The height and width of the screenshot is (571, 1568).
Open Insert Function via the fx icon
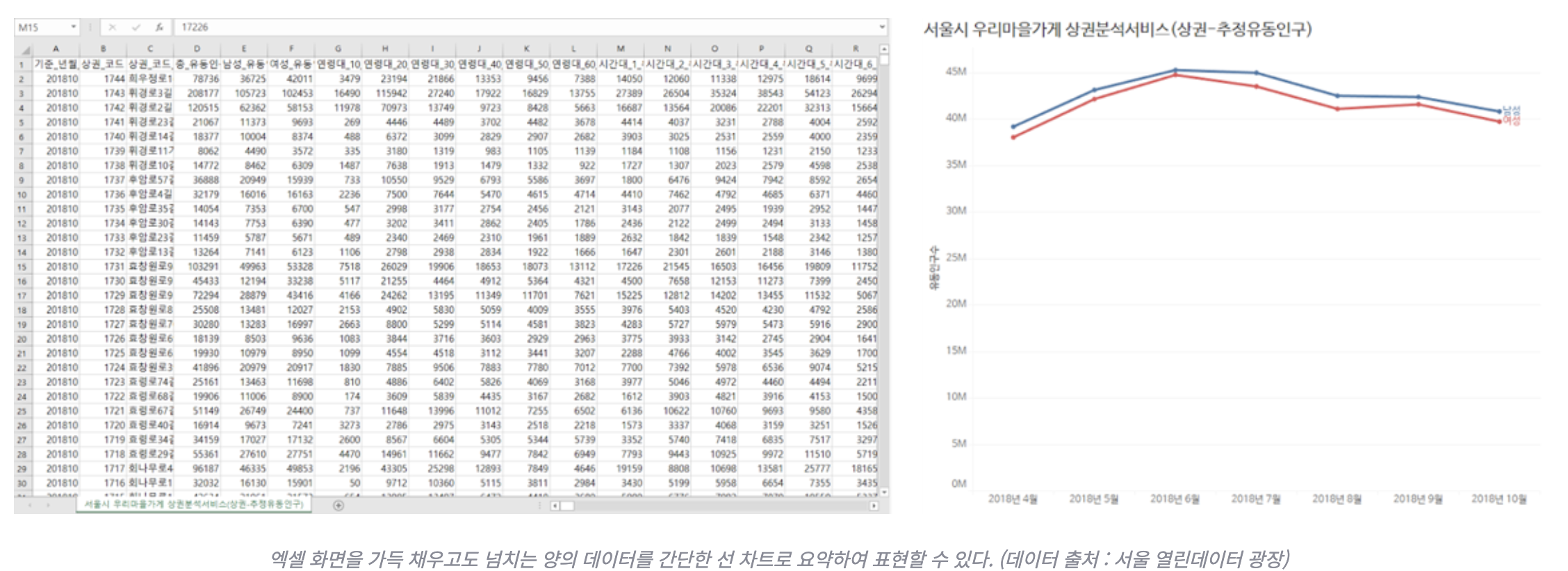[x=159, y=27]
